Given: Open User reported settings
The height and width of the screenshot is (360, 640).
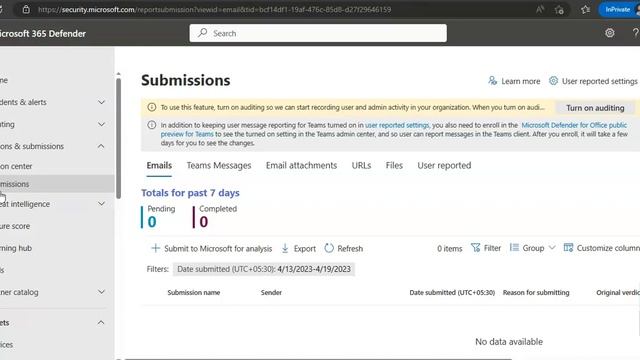Looking at the screenshot, I should pyautogui.click(x=599, y=81).
